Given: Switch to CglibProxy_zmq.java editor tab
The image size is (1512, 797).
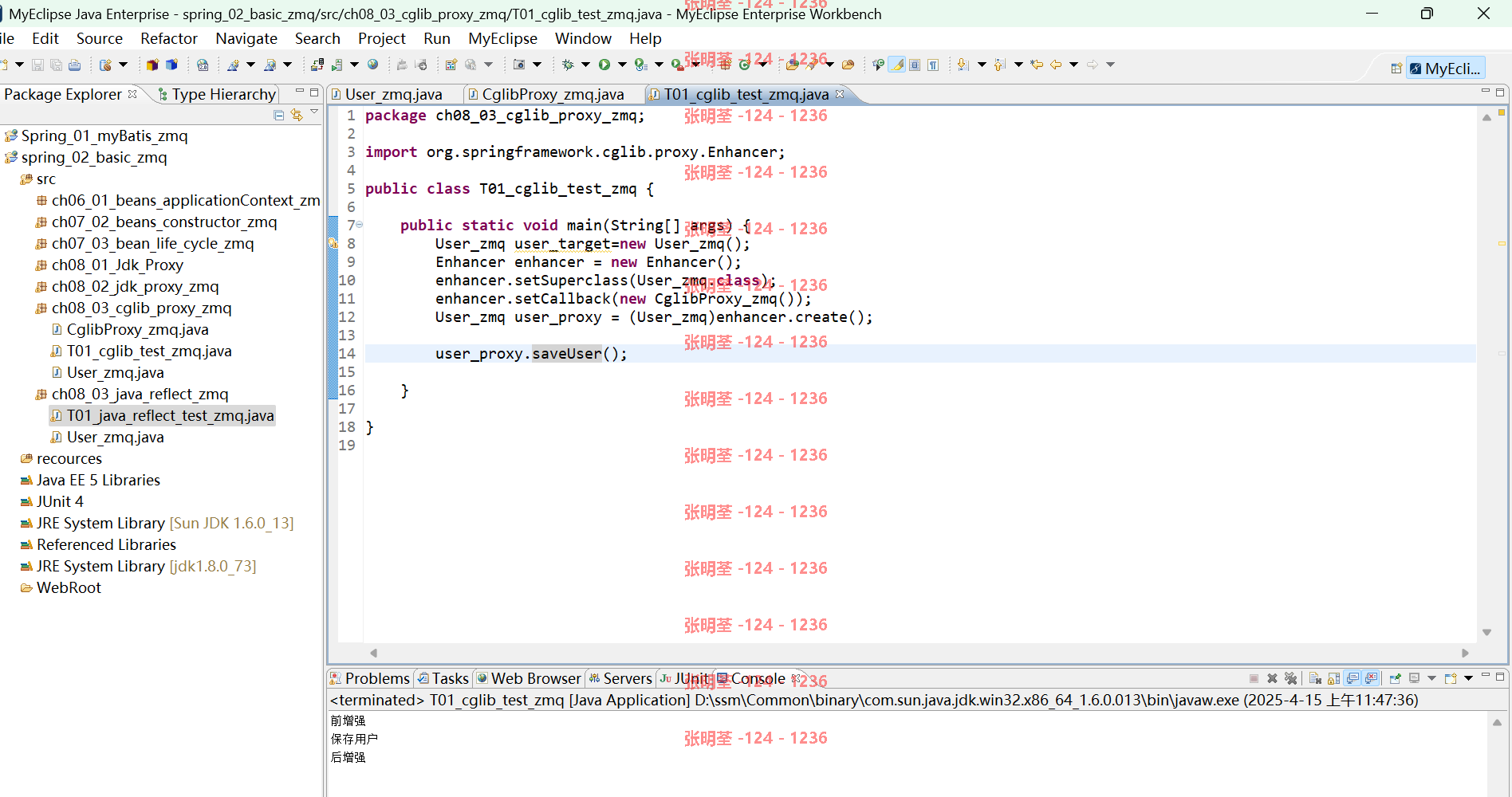Looking at the screenshot, I should point(546,94).
